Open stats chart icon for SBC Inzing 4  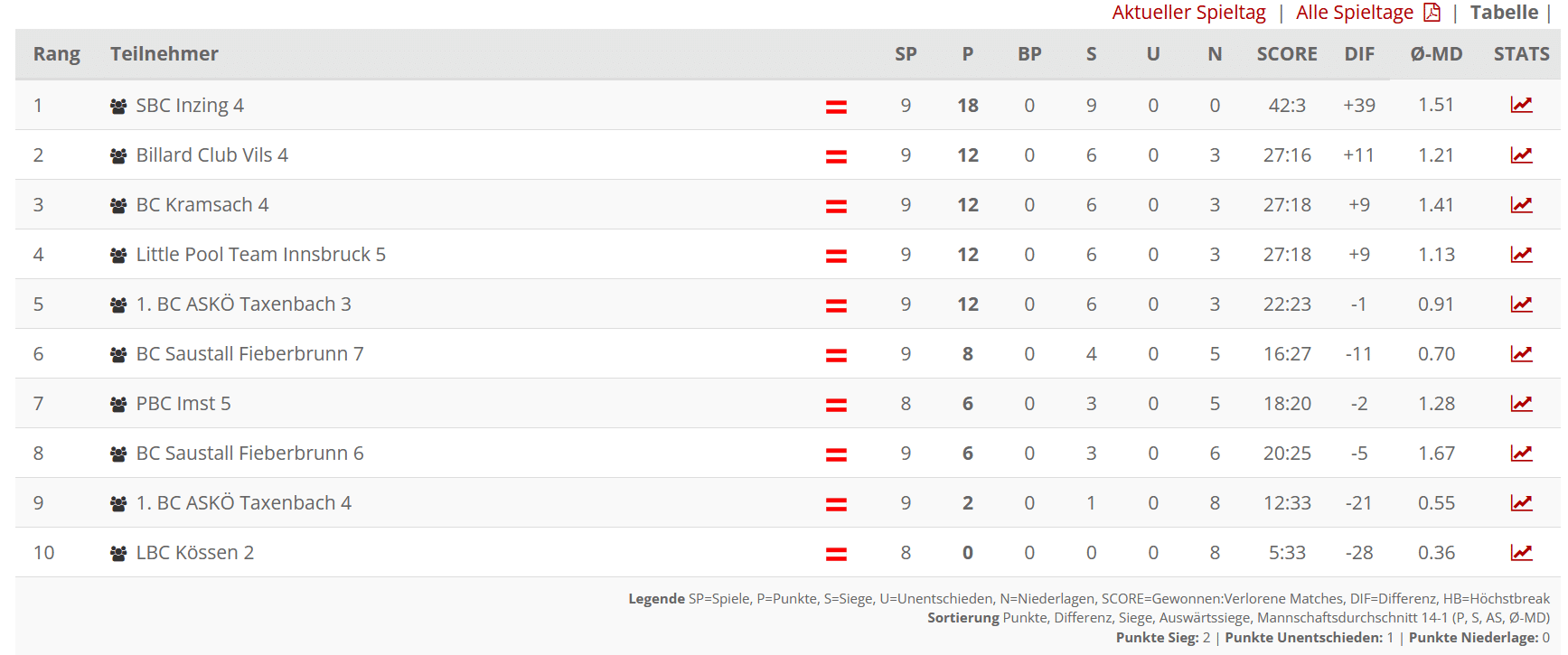tap(1521, 105)
